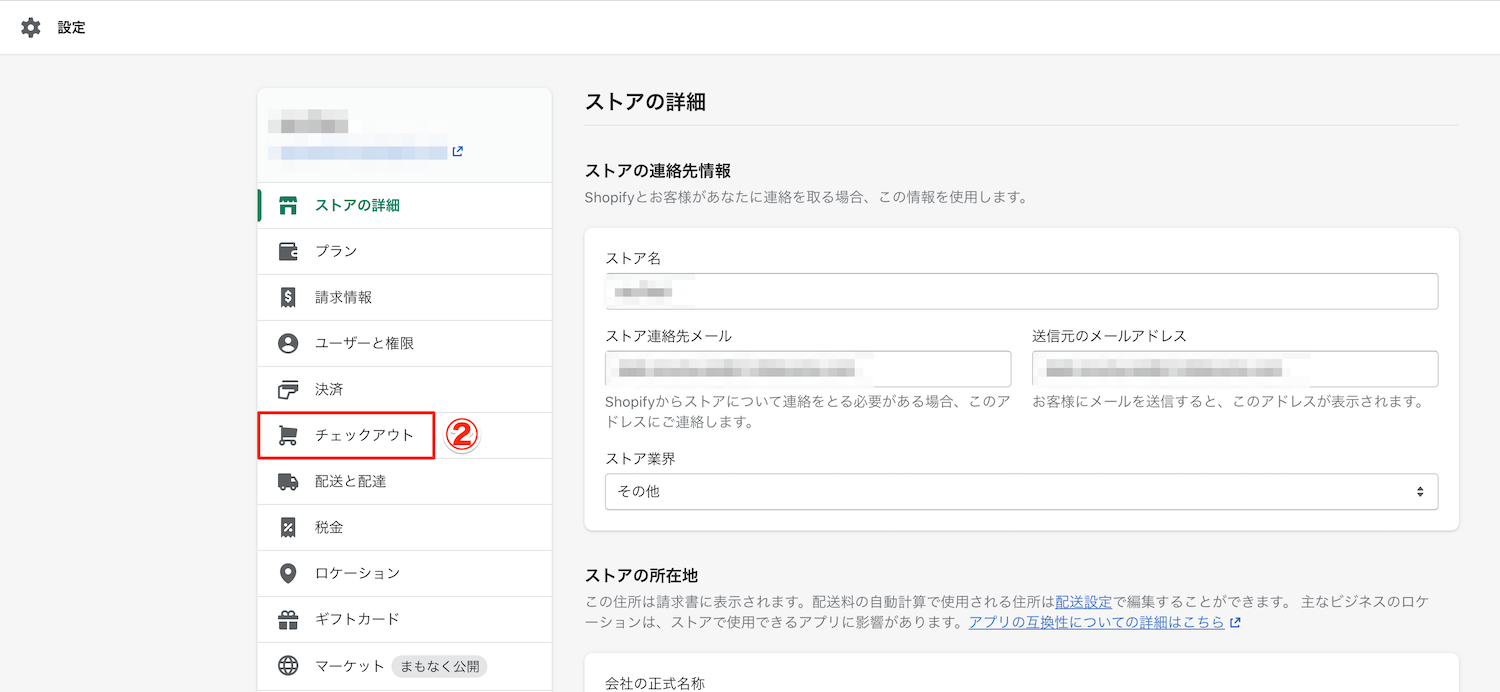This screenshot has height=692, width=1500.
Task: Focus the ストア名 input field
Action: [1021, 292]
